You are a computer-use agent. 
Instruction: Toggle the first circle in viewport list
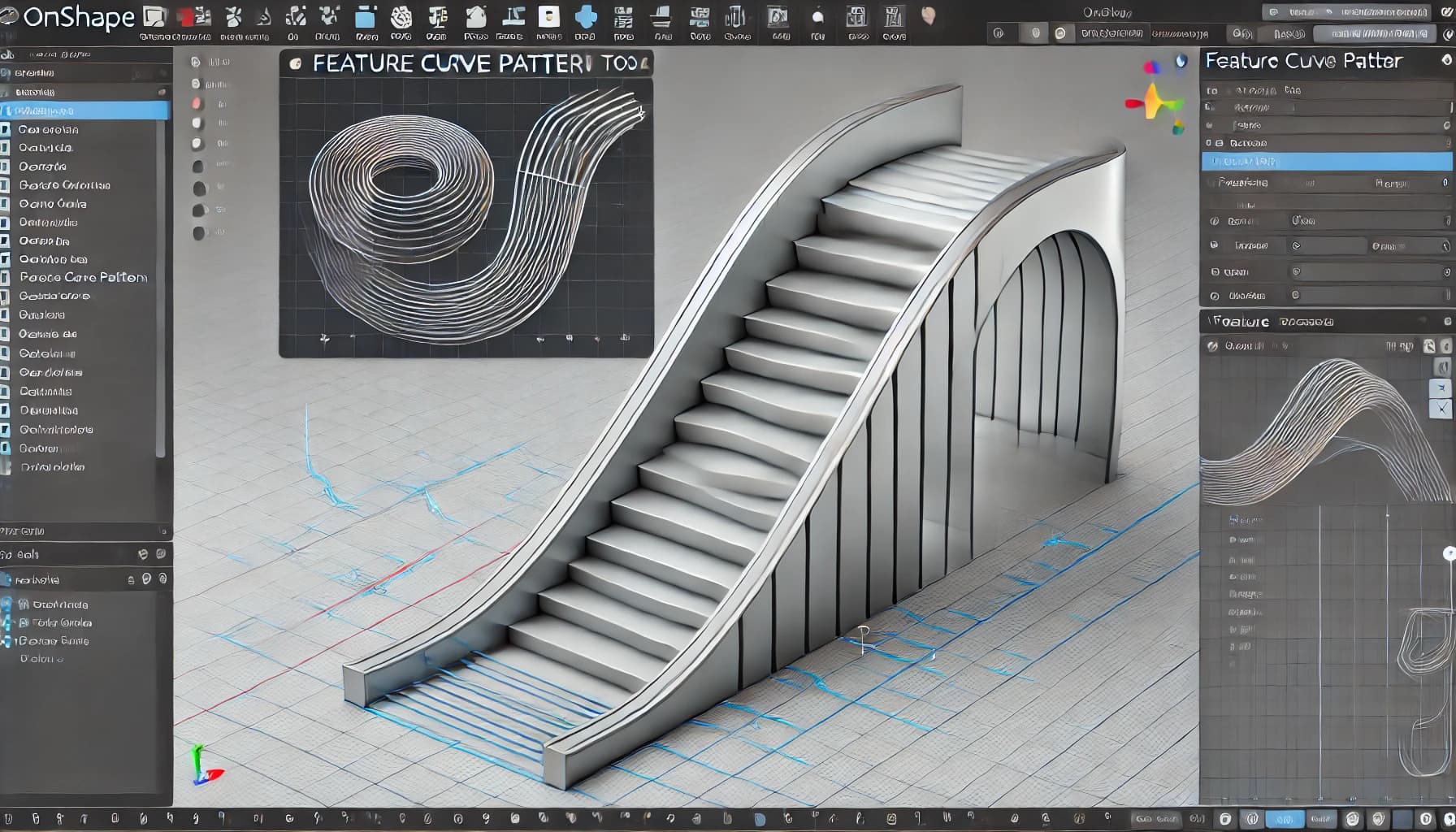click(196, 62)
